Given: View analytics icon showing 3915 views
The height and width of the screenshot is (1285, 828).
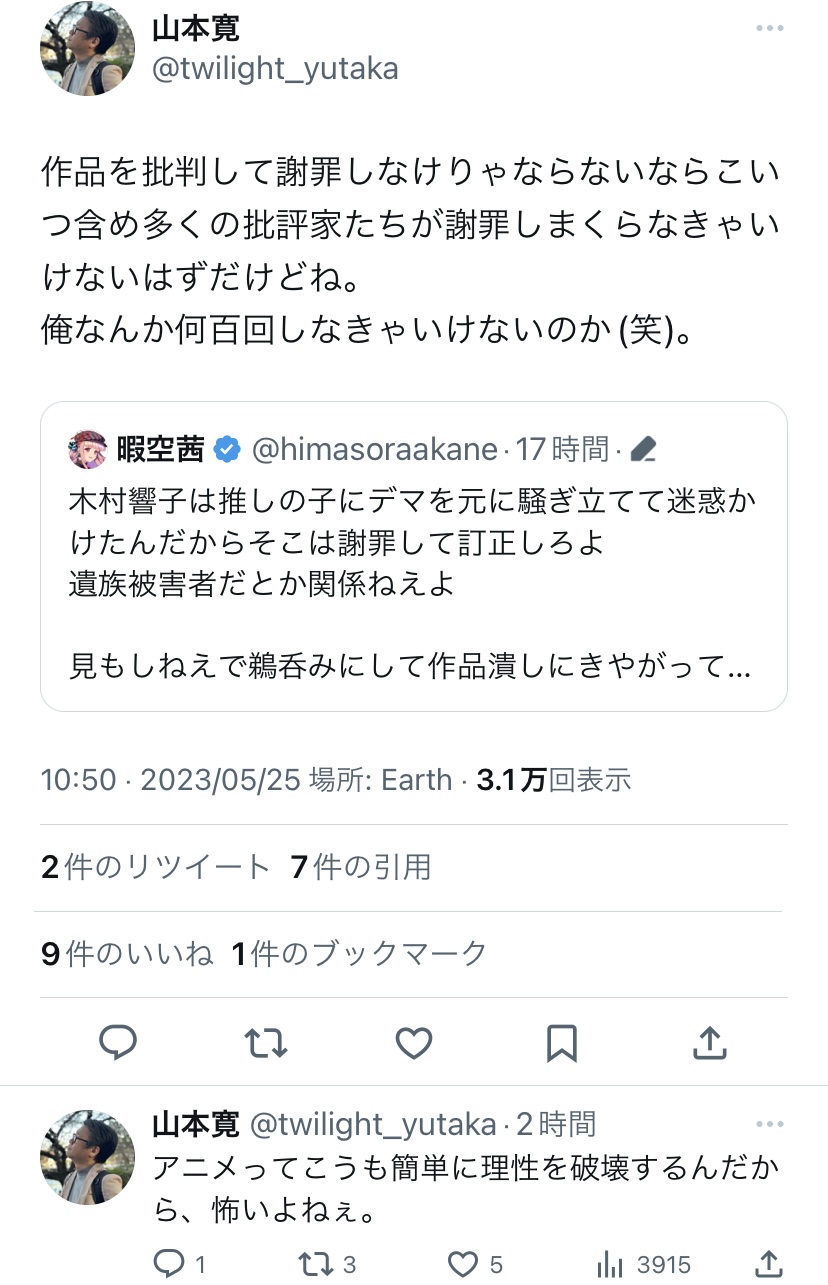Looking at the screenshot, I should pyautogui.click(x=609, y=1264).
